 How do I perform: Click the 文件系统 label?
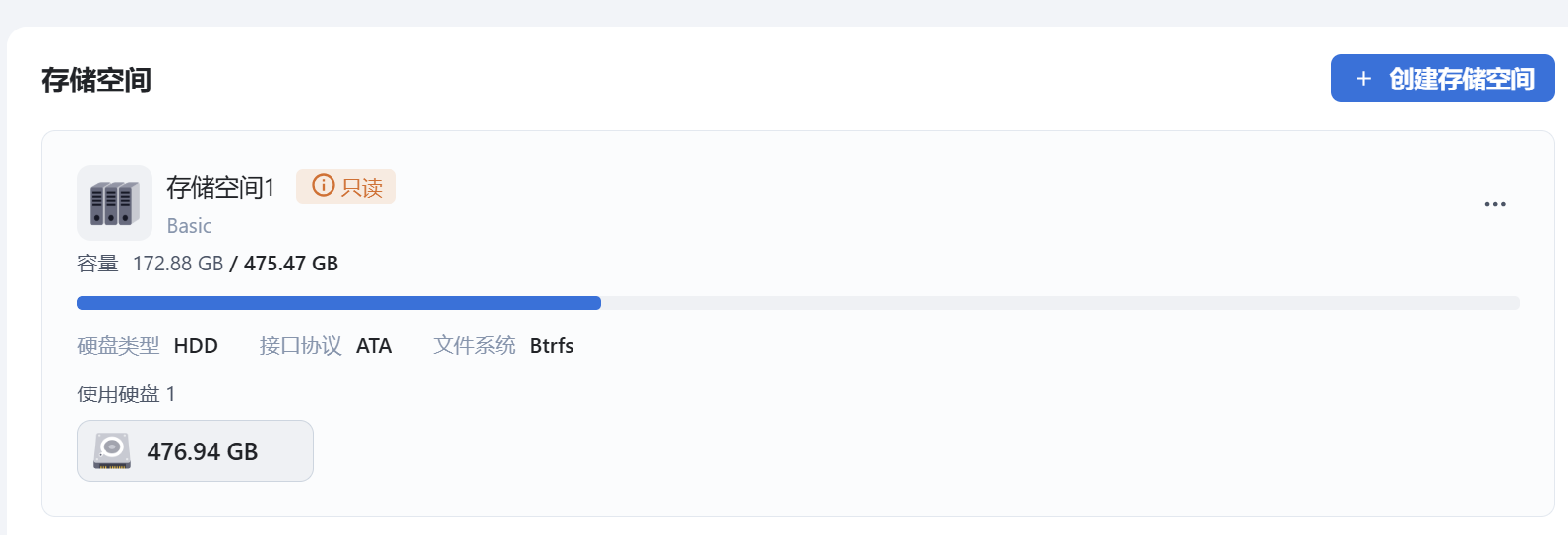pos(474,346)
